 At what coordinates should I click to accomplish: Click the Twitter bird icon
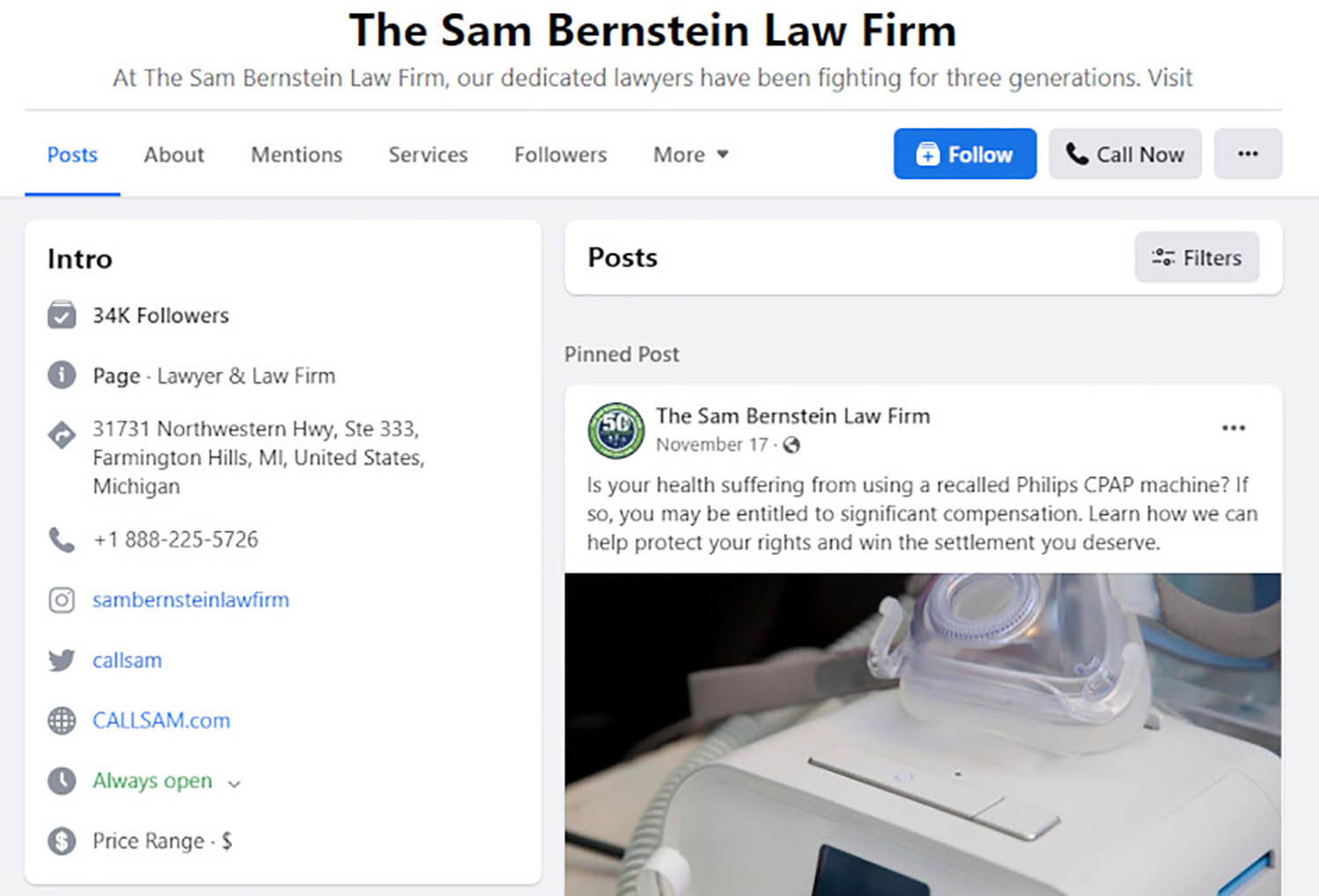point(62,660)
